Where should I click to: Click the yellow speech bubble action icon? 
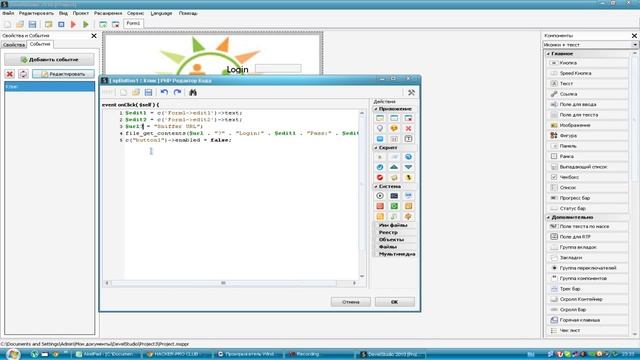[394, 128]
